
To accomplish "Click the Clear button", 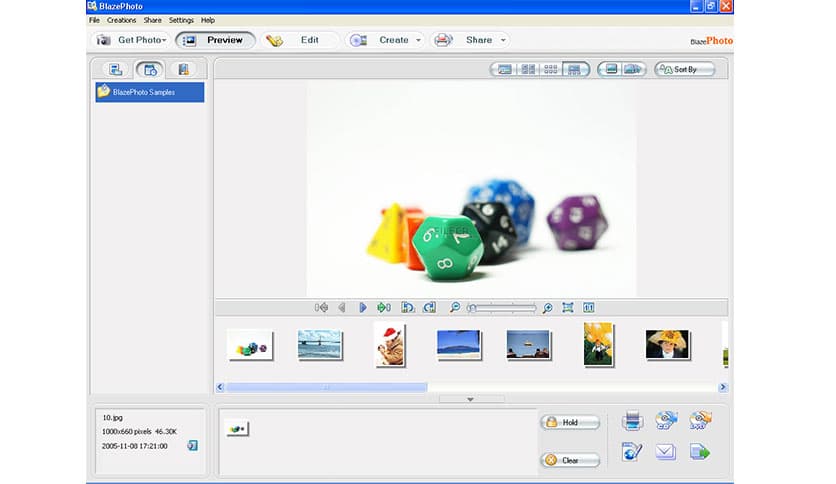I will (570, 461).
